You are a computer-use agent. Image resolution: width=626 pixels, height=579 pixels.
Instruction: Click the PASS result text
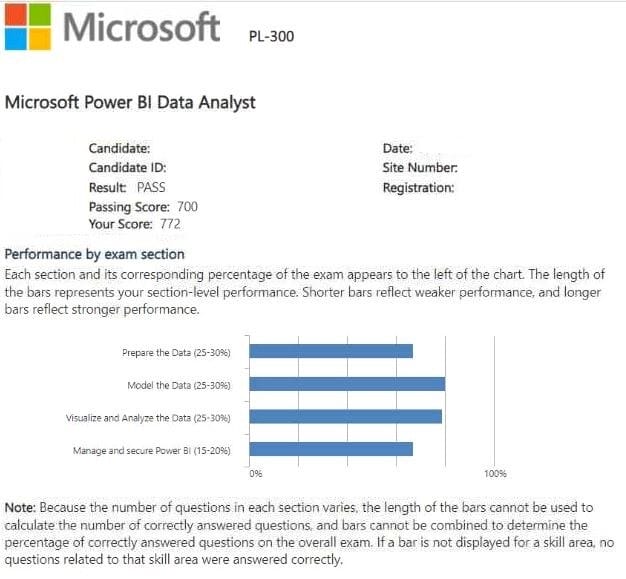click(x=151, y=187)
